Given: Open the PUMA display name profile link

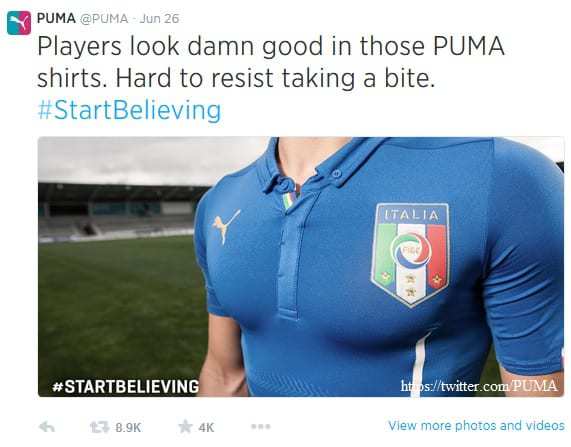Looking at the screenshot, I should (x=56, y=18).
